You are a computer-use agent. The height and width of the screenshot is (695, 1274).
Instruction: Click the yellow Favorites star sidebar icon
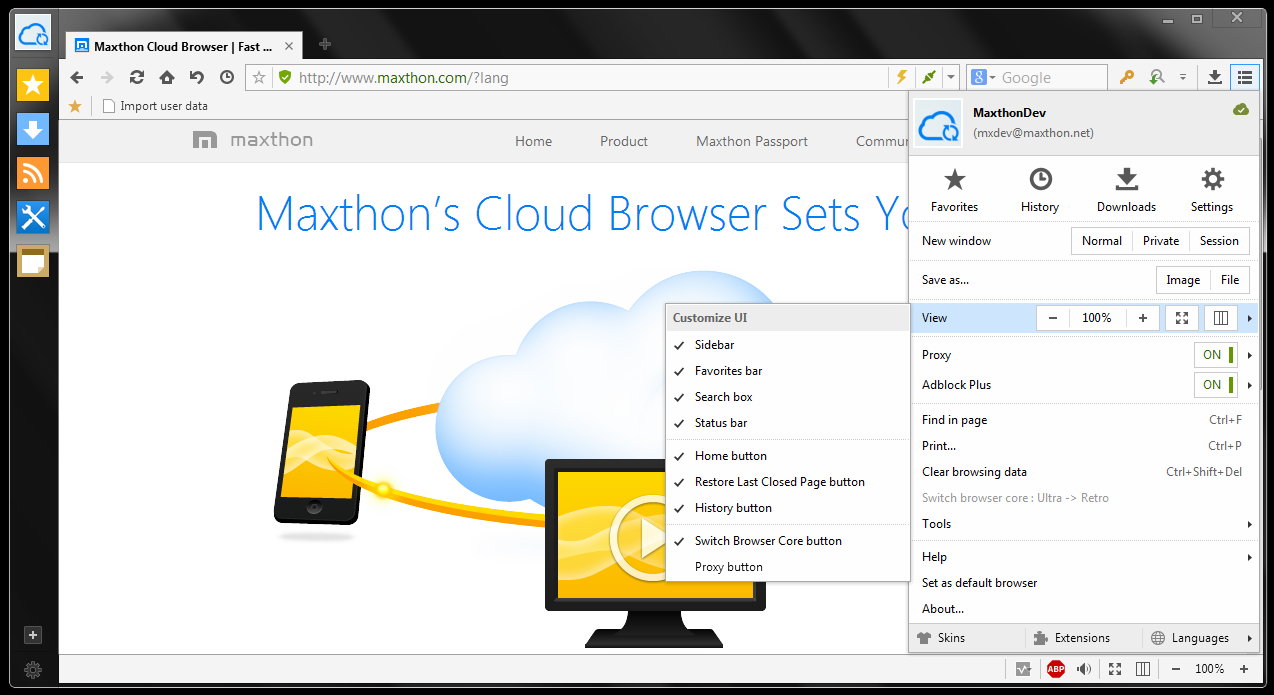coord(33,85)
